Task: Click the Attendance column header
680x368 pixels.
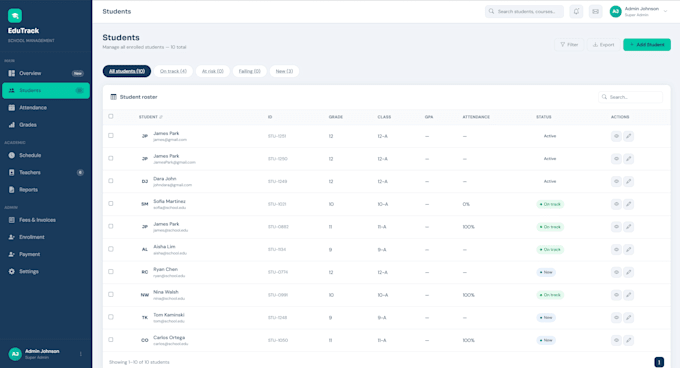Action: (476, 117)
